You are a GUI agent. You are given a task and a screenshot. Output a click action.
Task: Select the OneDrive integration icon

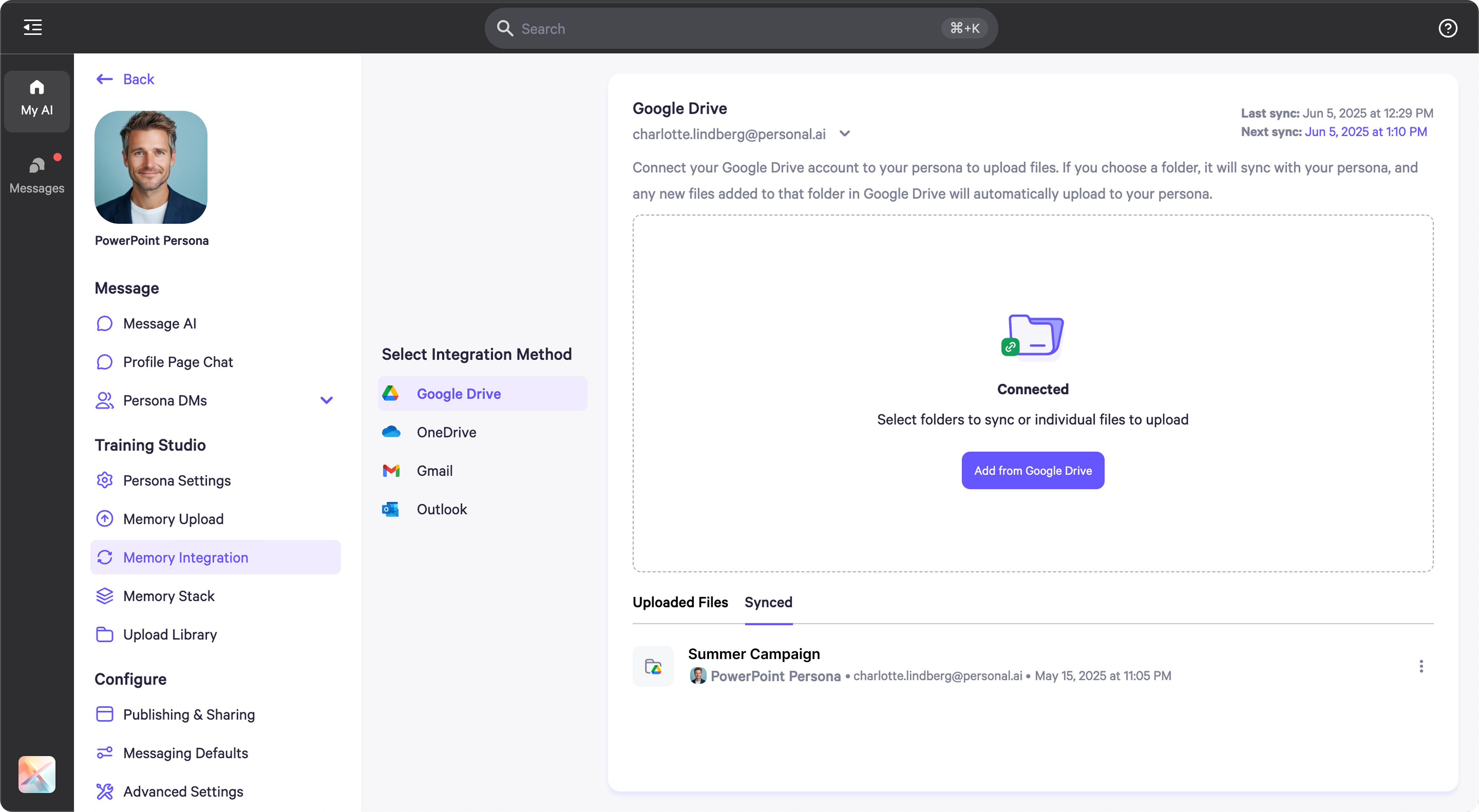pyautogui.click(x=391, y=432)
